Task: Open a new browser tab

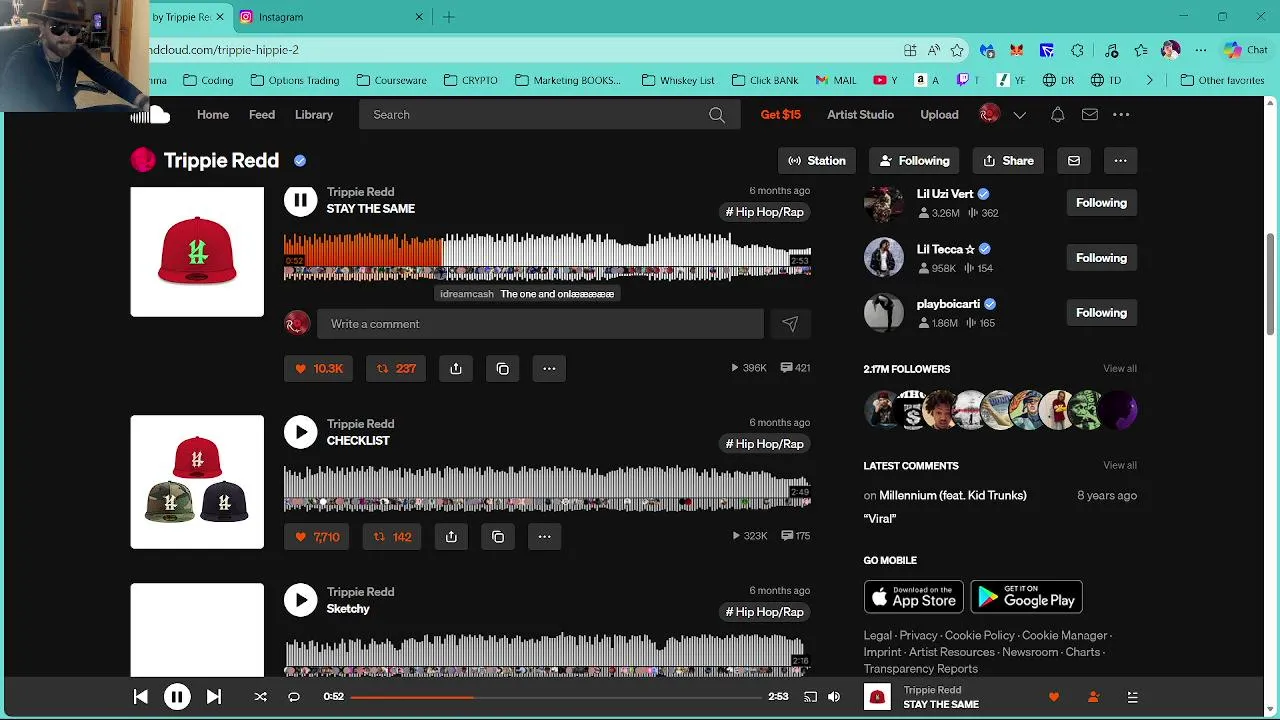Action: pyautogui.click(x=449, y=17)
